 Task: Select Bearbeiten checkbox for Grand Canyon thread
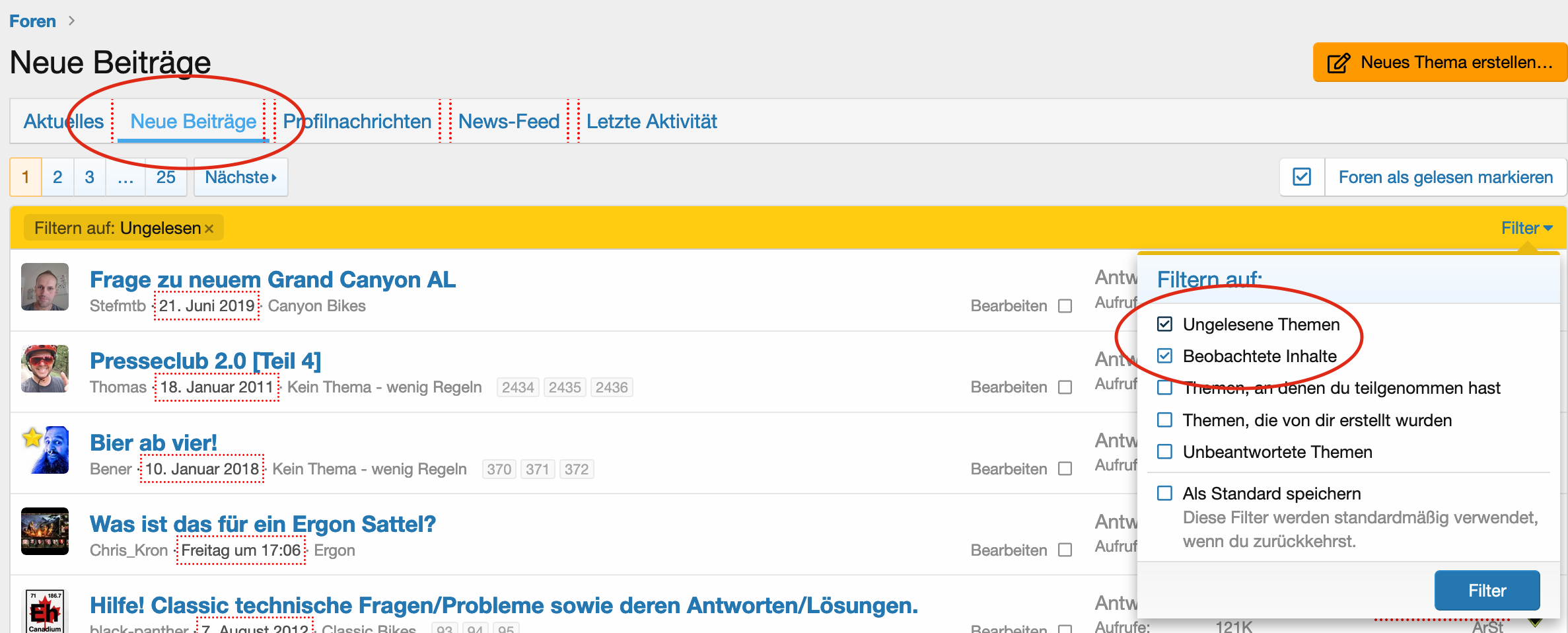tap(1065, 306)
